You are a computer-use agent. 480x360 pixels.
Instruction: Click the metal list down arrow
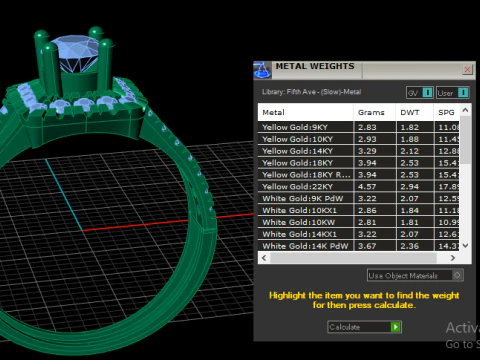click(466, 246)
